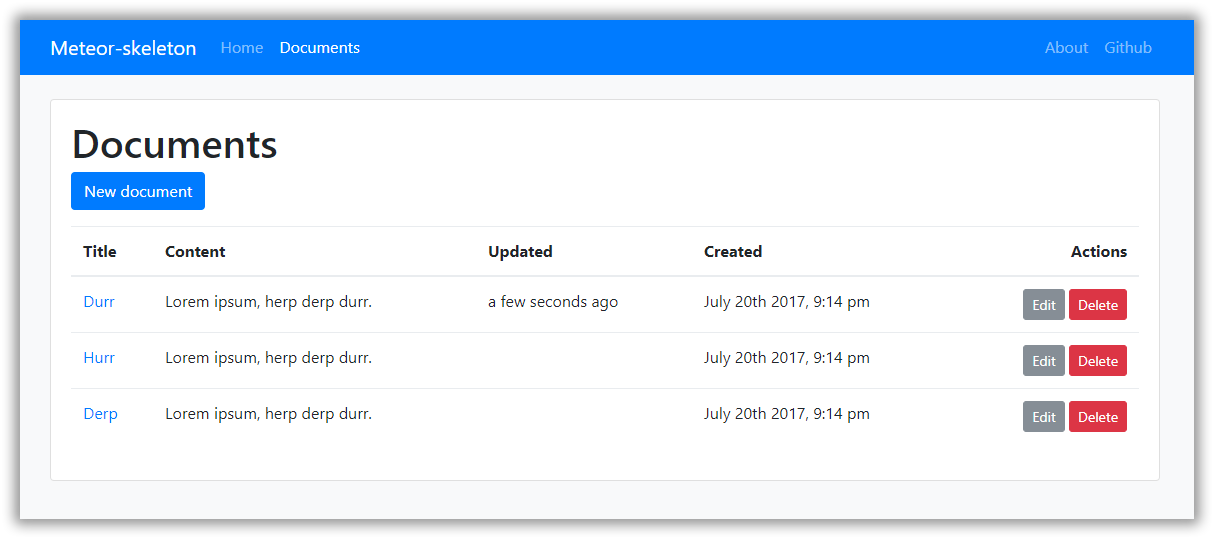Edit the Durr document

pyautogui.click(x=1043, y=305)
